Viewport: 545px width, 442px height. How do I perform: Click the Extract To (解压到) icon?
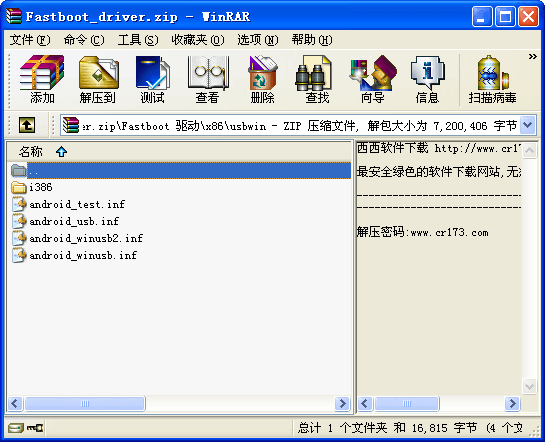(98, 79)
